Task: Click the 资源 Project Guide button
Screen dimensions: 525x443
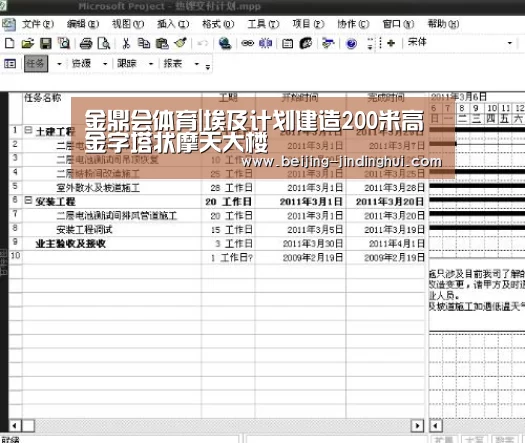Action: tap(81, 63)
